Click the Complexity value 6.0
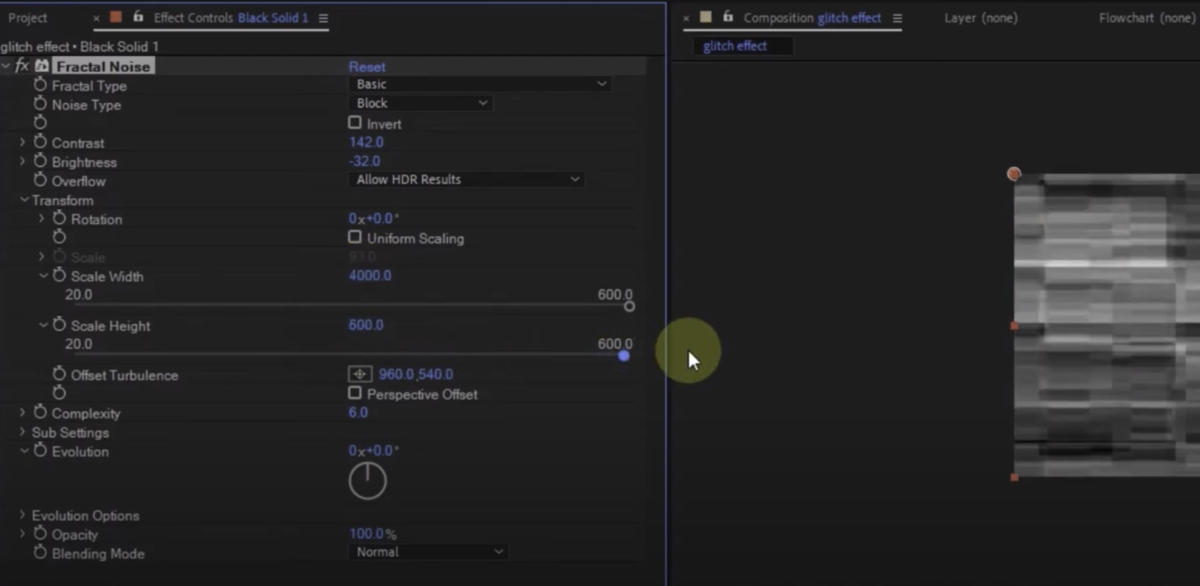This screenshot has width=1200, height=586. pos(358,412)
